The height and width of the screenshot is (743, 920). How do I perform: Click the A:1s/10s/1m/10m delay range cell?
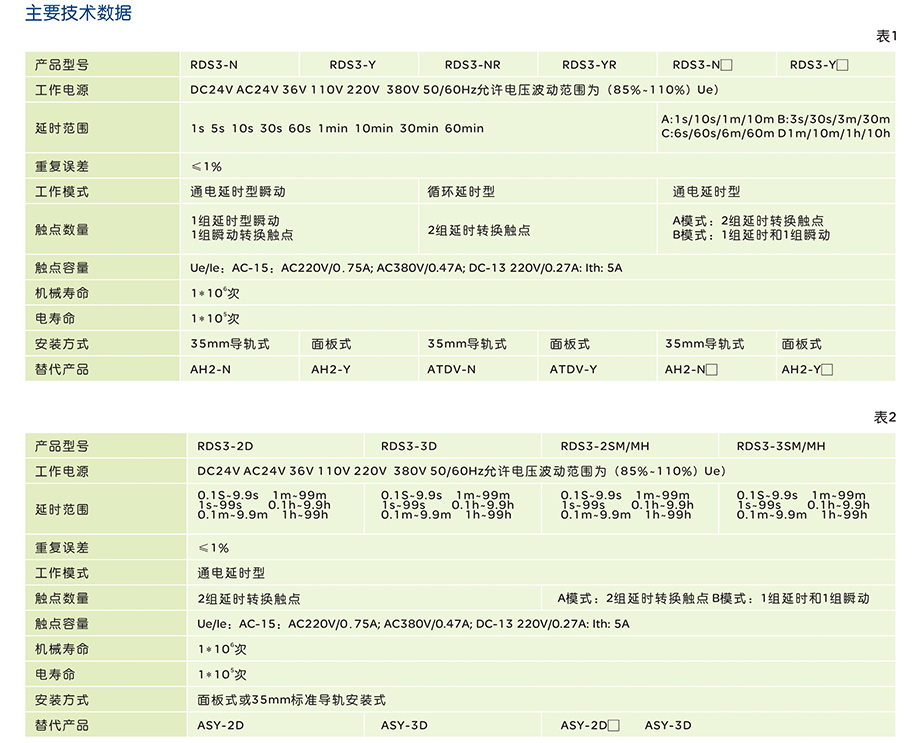click(x=776, y=126)
